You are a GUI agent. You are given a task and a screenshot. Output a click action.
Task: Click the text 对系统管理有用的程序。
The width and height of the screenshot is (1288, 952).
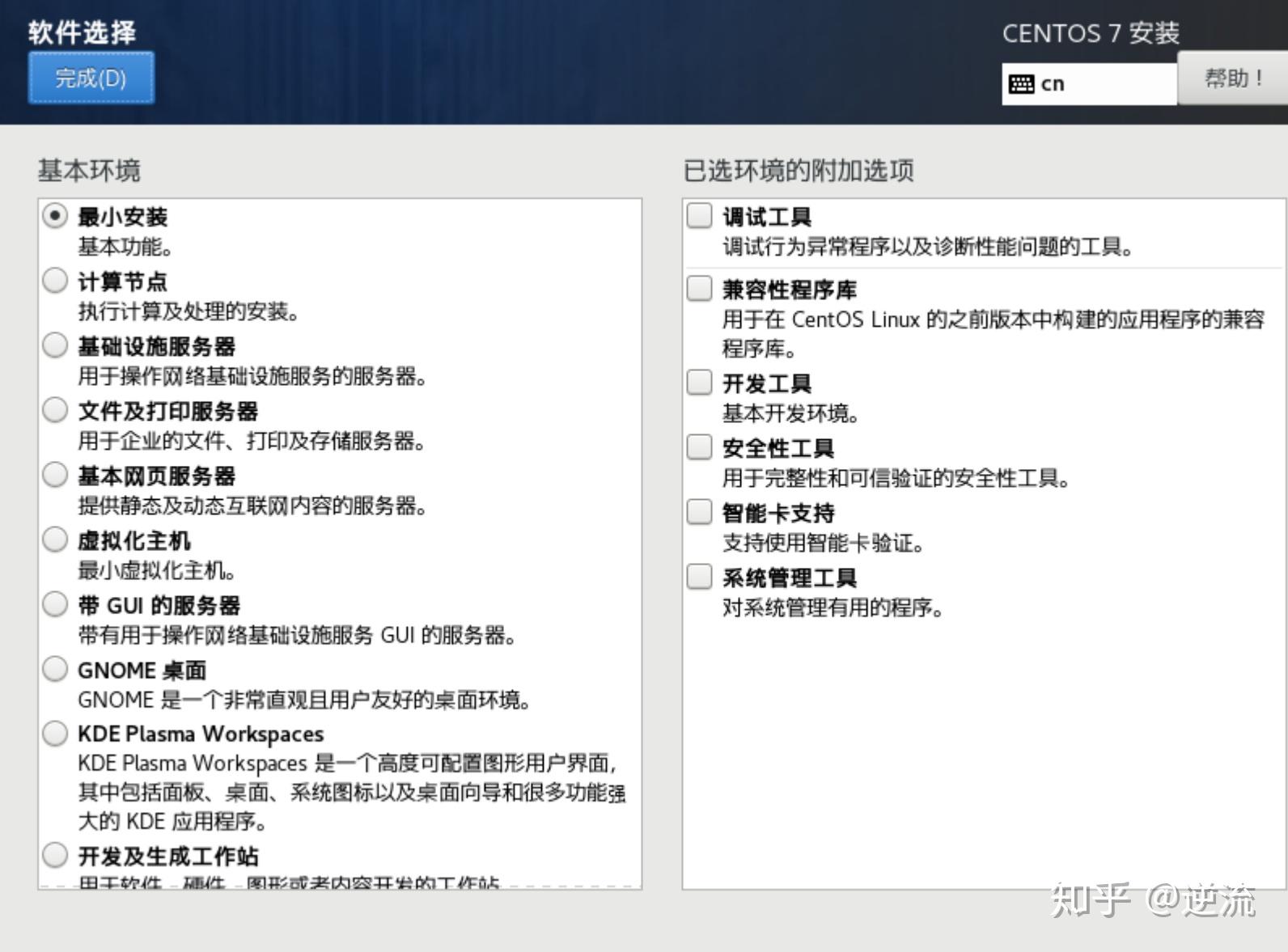833,607
